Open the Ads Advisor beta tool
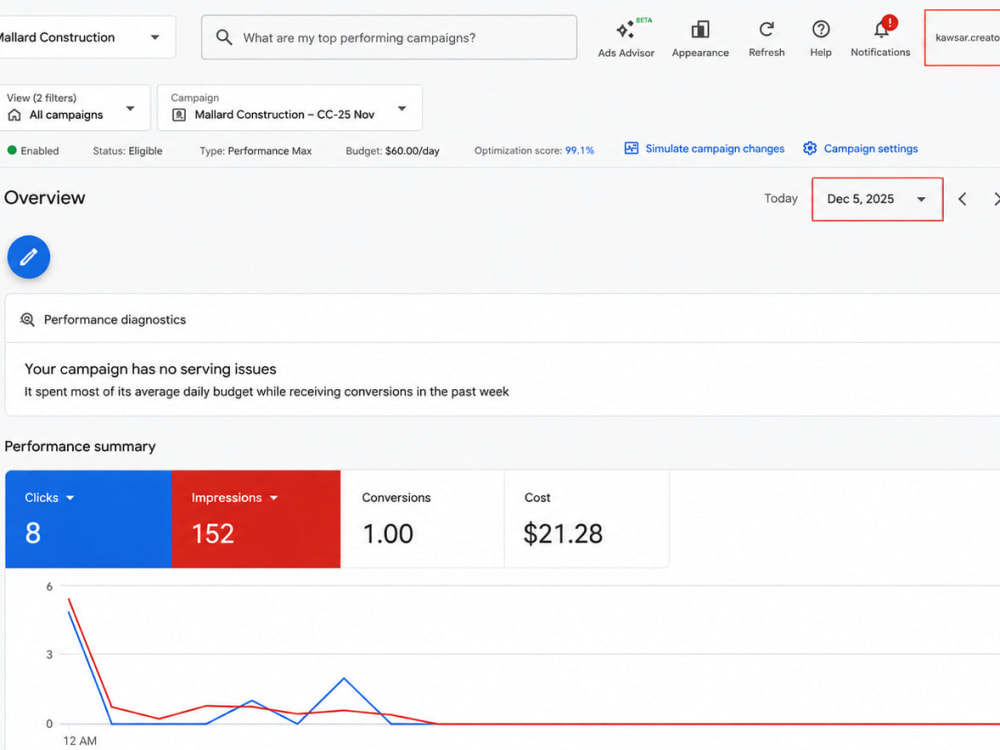Image resolution: width=1000 pixels, height=750 pixels. [626, 38]
